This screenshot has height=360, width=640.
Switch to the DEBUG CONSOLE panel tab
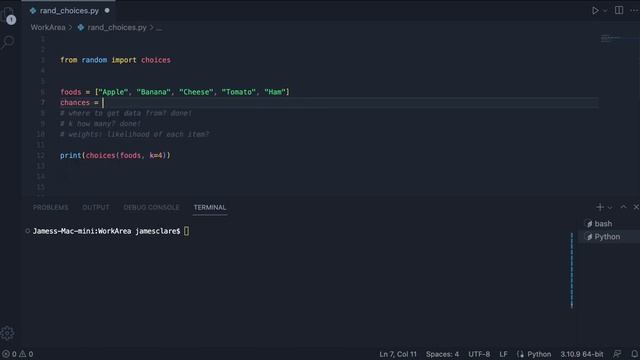pyautogui.click(x=151, y=207)
